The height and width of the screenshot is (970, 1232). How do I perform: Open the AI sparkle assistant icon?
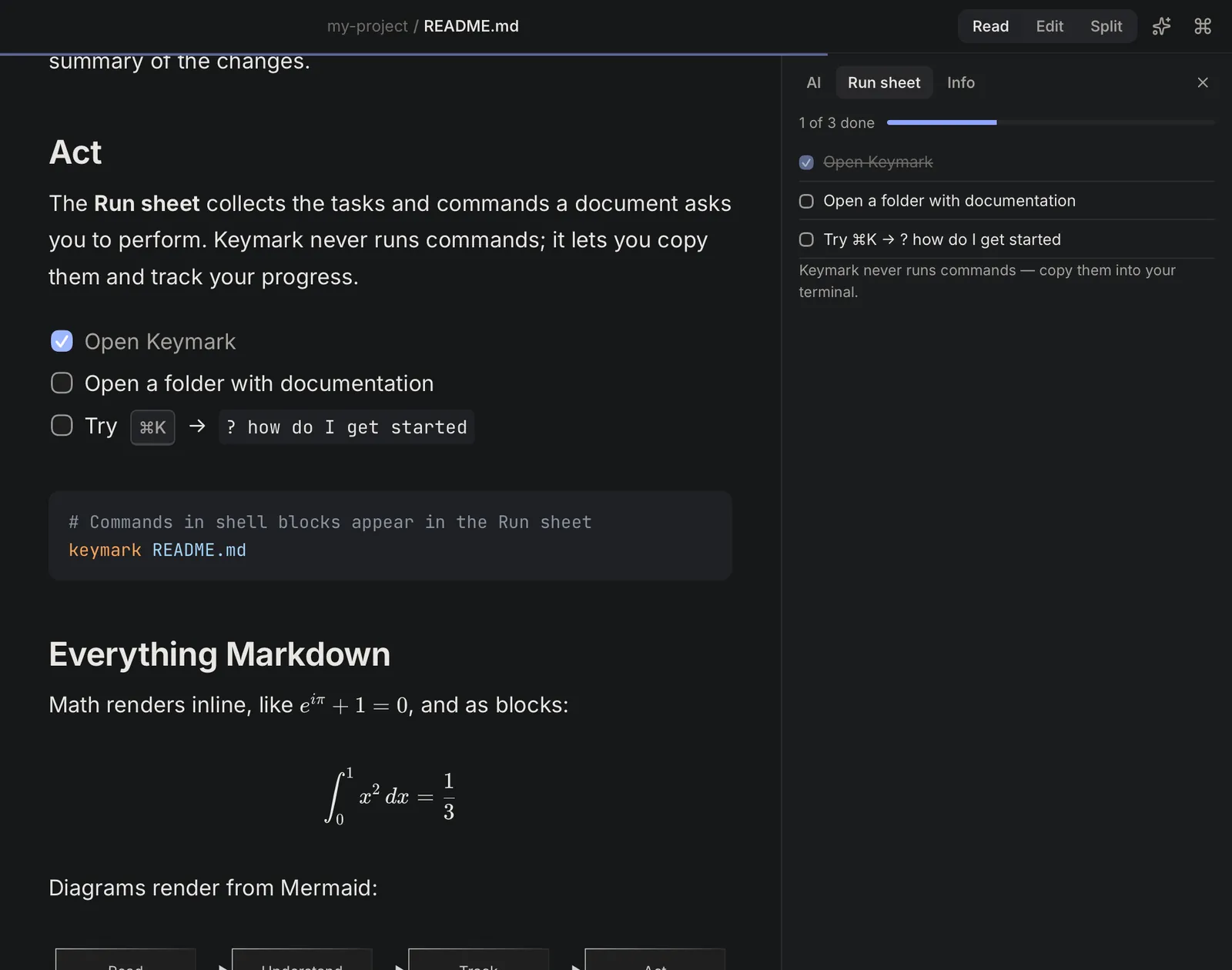[x=1161, y=26]
